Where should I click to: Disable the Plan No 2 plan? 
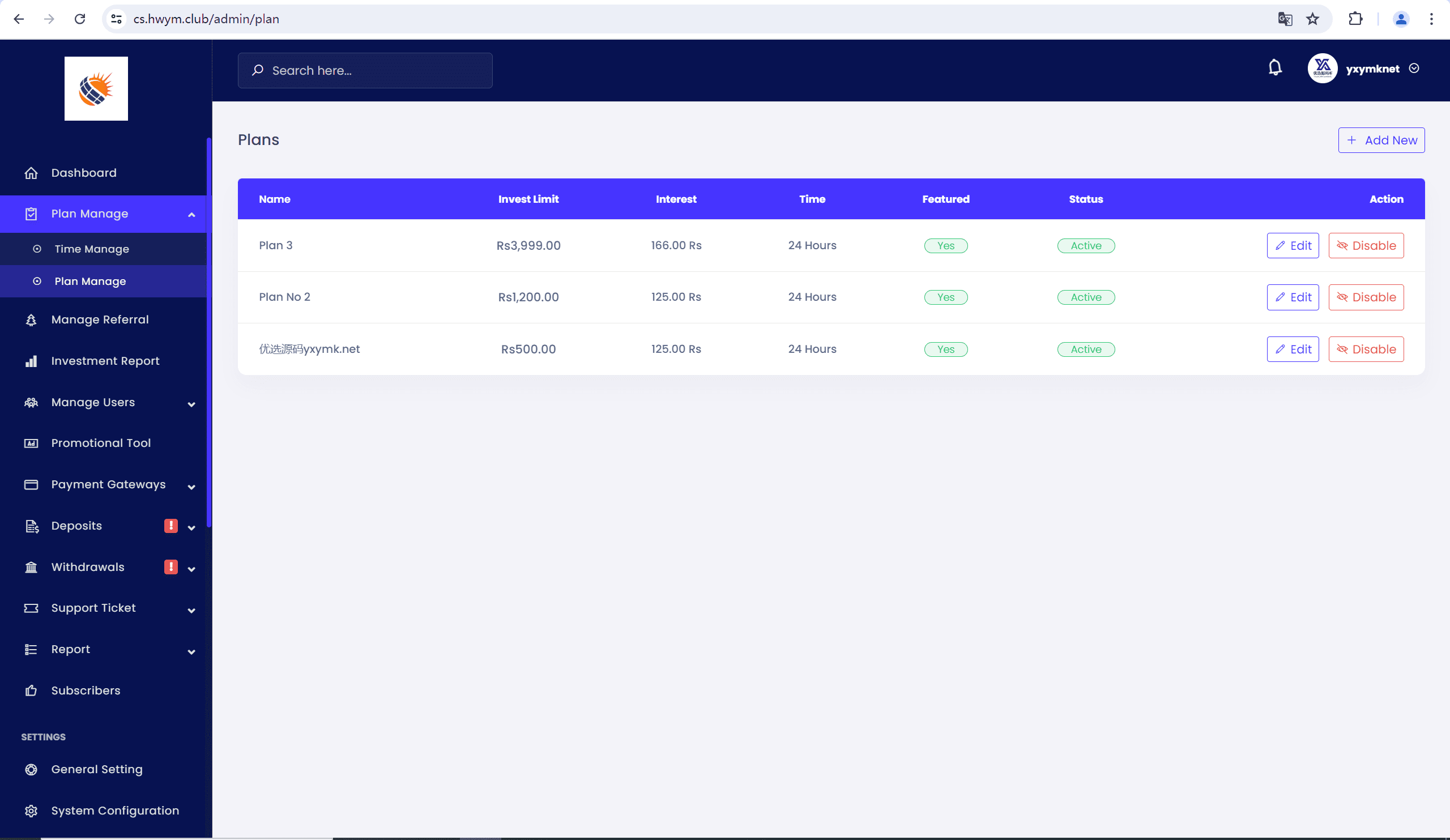pyautogui.click(x=1366, y=297)
